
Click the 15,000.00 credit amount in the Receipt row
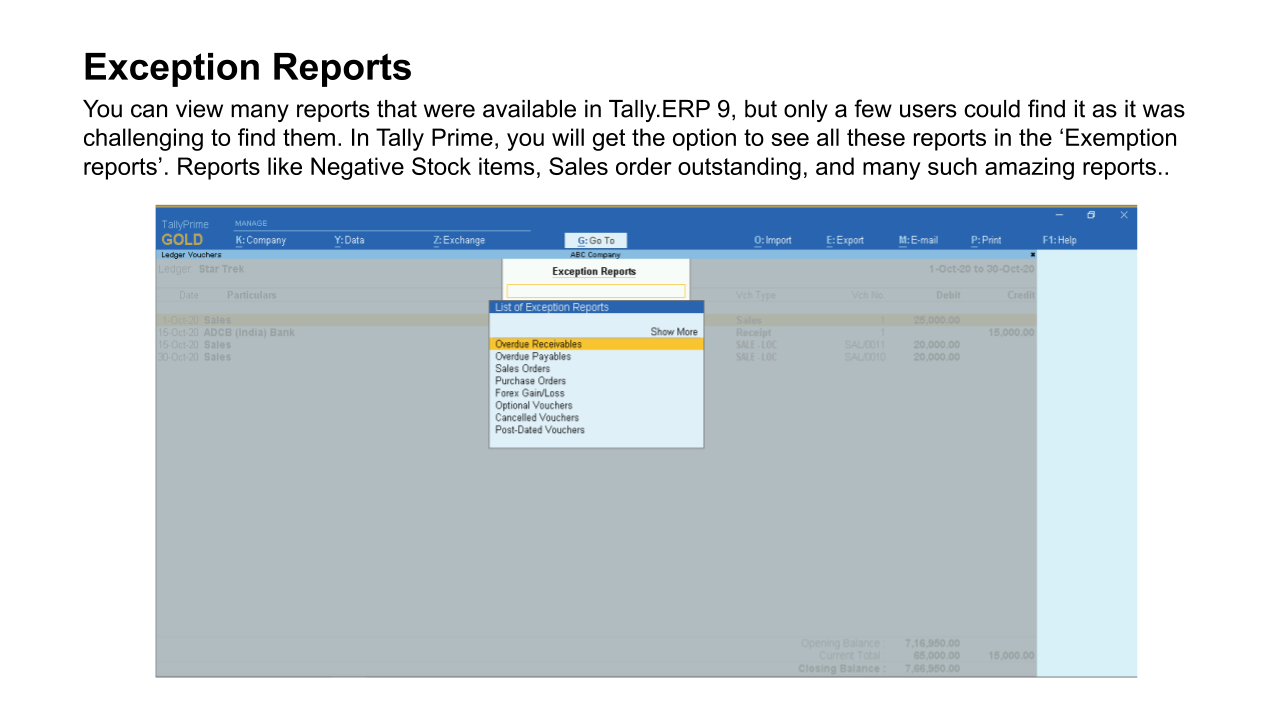coord(1011,332)
